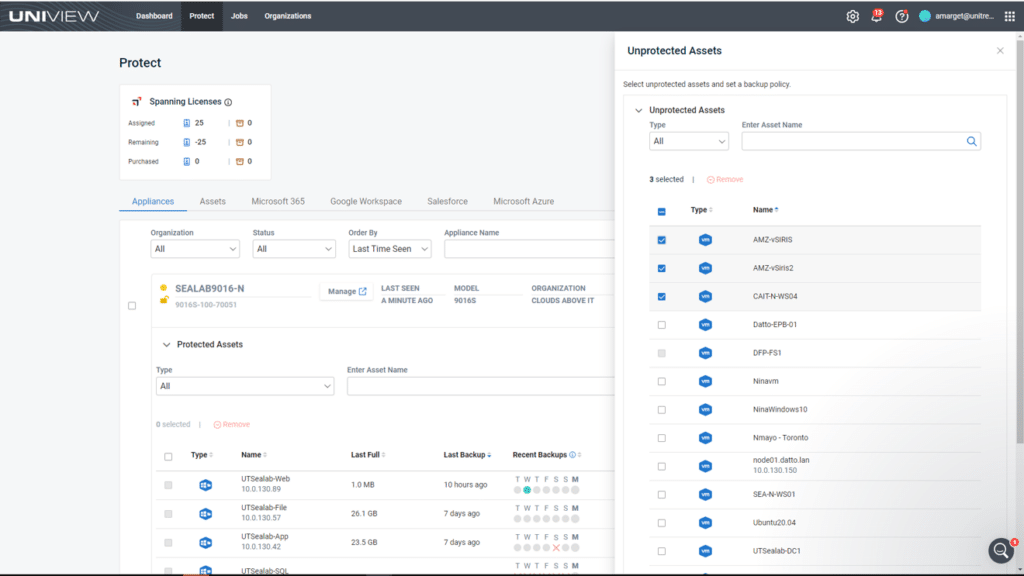The width and height of the screenshot is (1024, 576).
Task: Collapse Unprotected Assets section chevron
Action: (x=639, y=110)
